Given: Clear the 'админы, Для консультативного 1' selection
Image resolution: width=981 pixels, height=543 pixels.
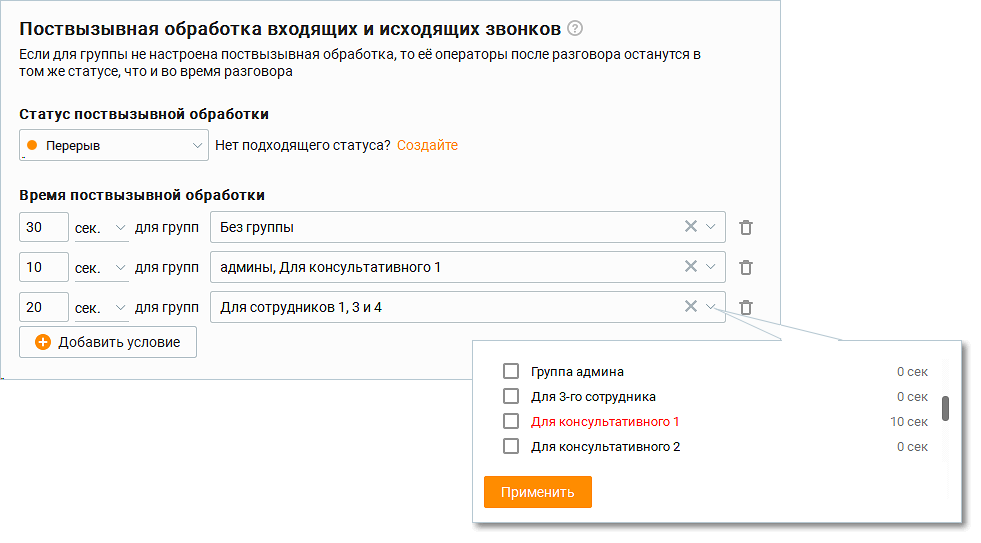Looking at the screenshot, I should click(691, 266).
